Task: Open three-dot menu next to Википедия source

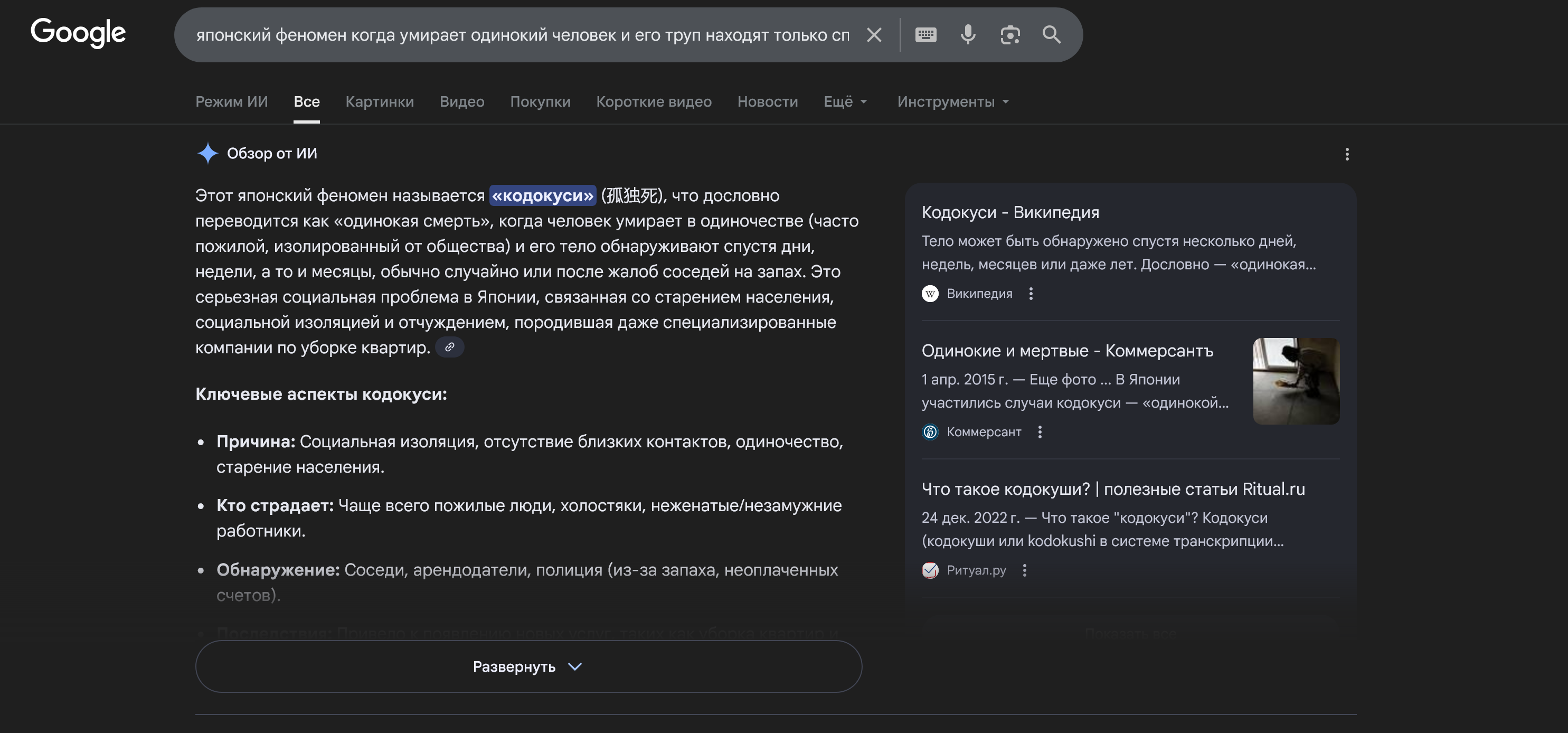Action: 1031,294
